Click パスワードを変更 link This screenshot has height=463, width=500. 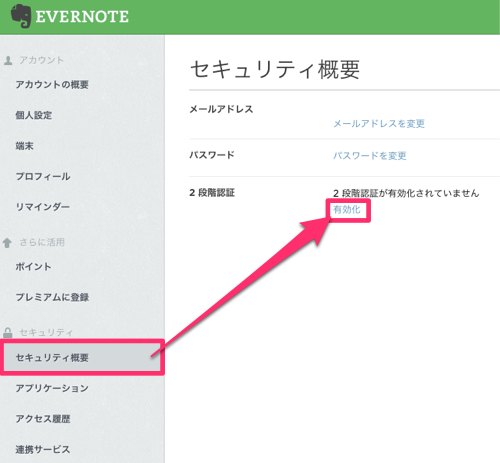pyautogui.click(x=370, y=156)
